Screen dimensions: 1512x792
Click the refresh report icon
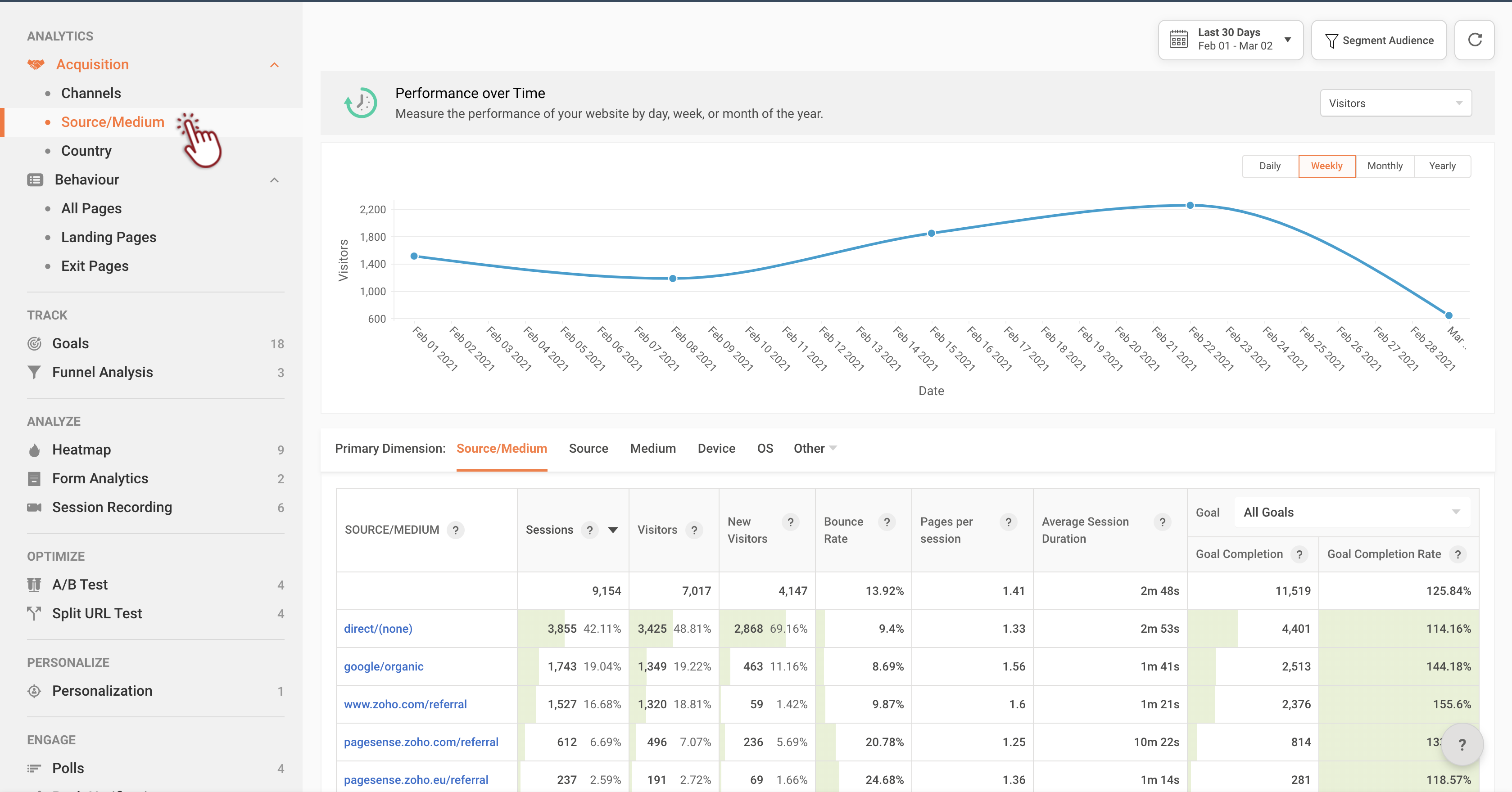(1474, 40)
